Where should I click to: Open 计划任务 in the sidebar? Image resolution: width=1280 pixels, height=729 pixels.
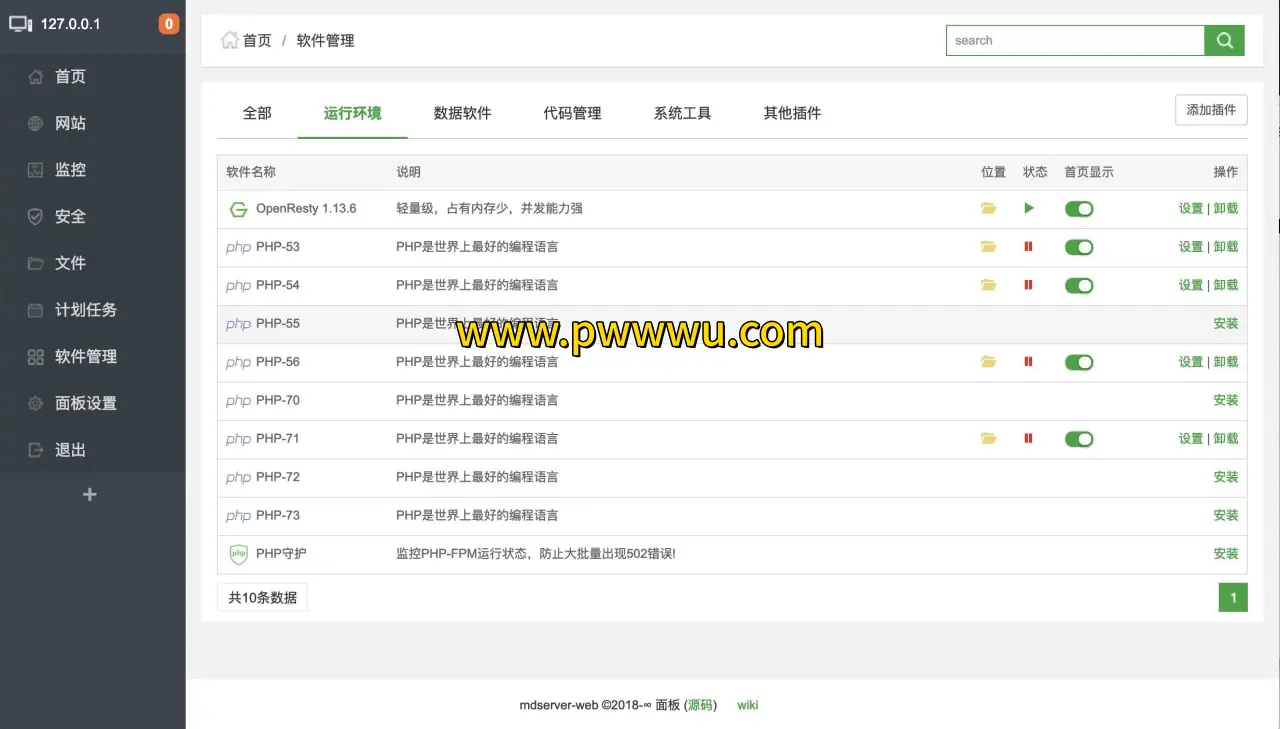(86, 310)
